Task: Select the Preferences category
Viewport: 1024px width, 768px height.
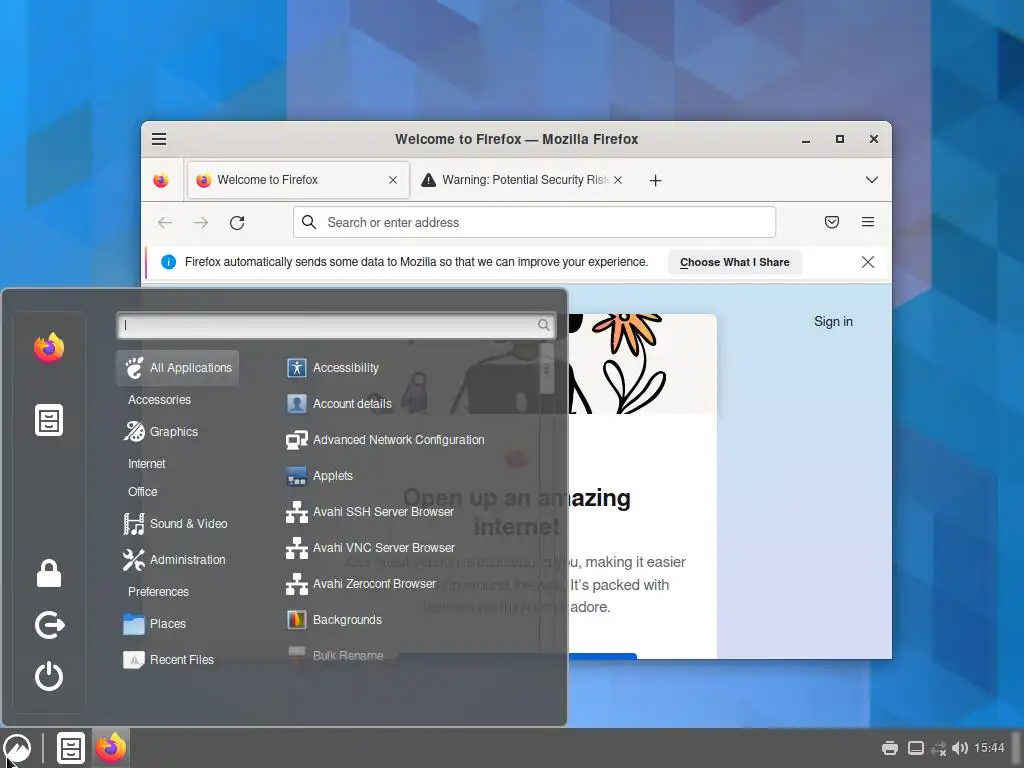Action: click(x=158, y=592)
